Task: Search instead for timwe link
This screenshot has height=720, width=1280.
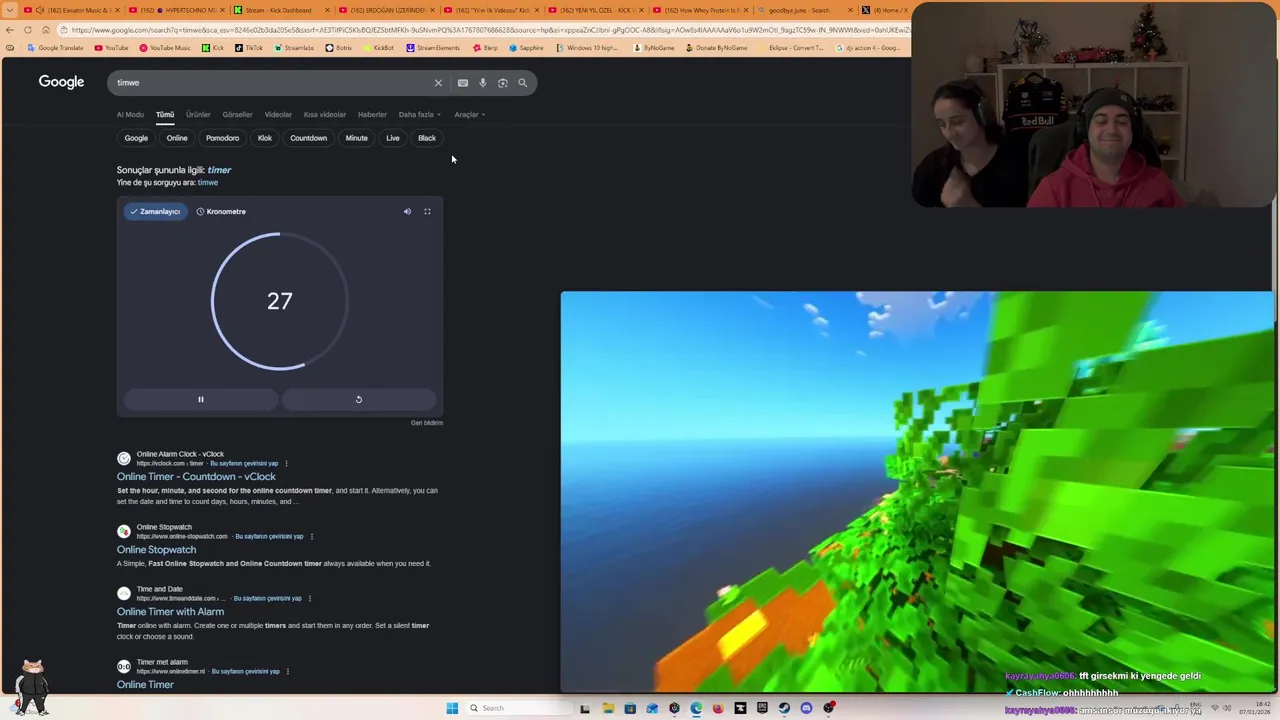Action: [x=208, y=183]
